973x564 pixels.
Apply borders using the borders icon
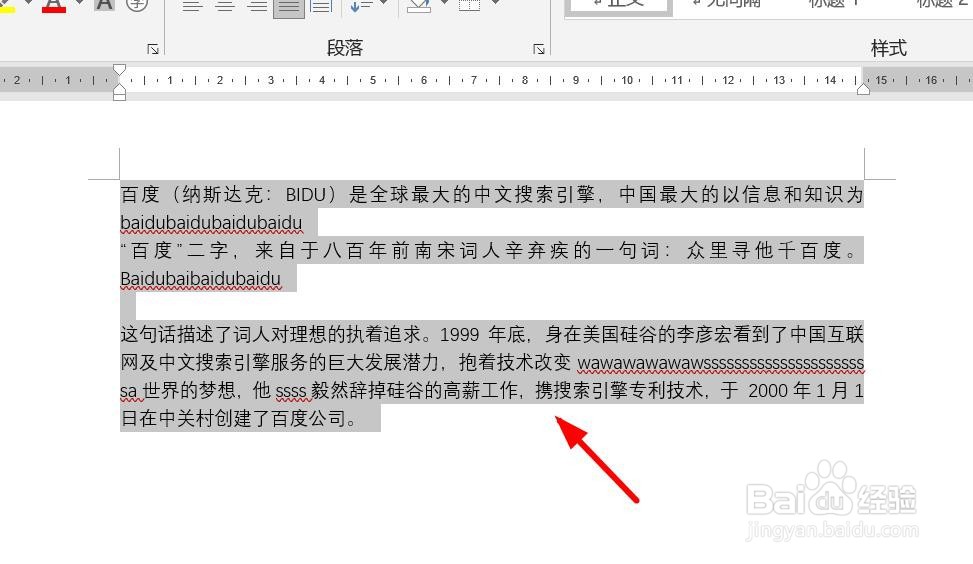click(x=470, y=6)
